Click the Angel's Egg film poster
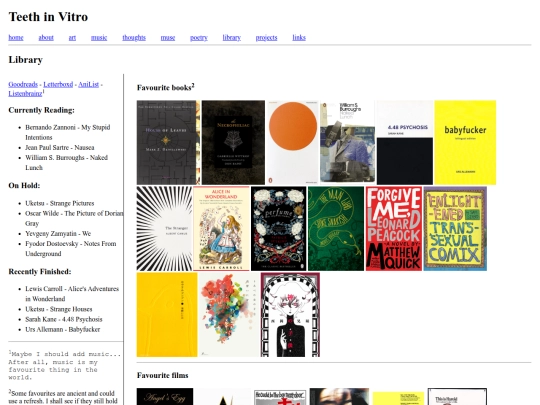 tap(165, 396)
